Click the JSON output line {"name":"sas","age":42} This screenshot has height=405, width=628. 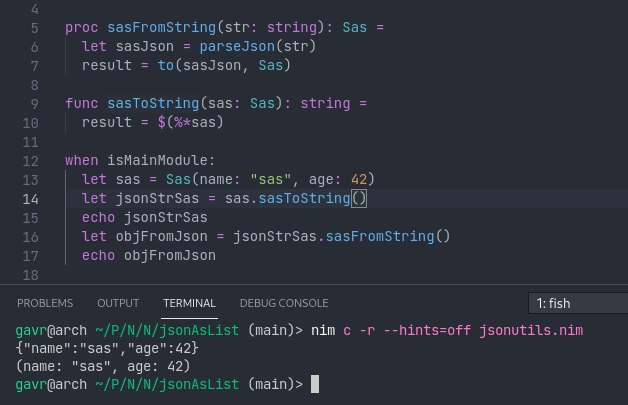107,349
